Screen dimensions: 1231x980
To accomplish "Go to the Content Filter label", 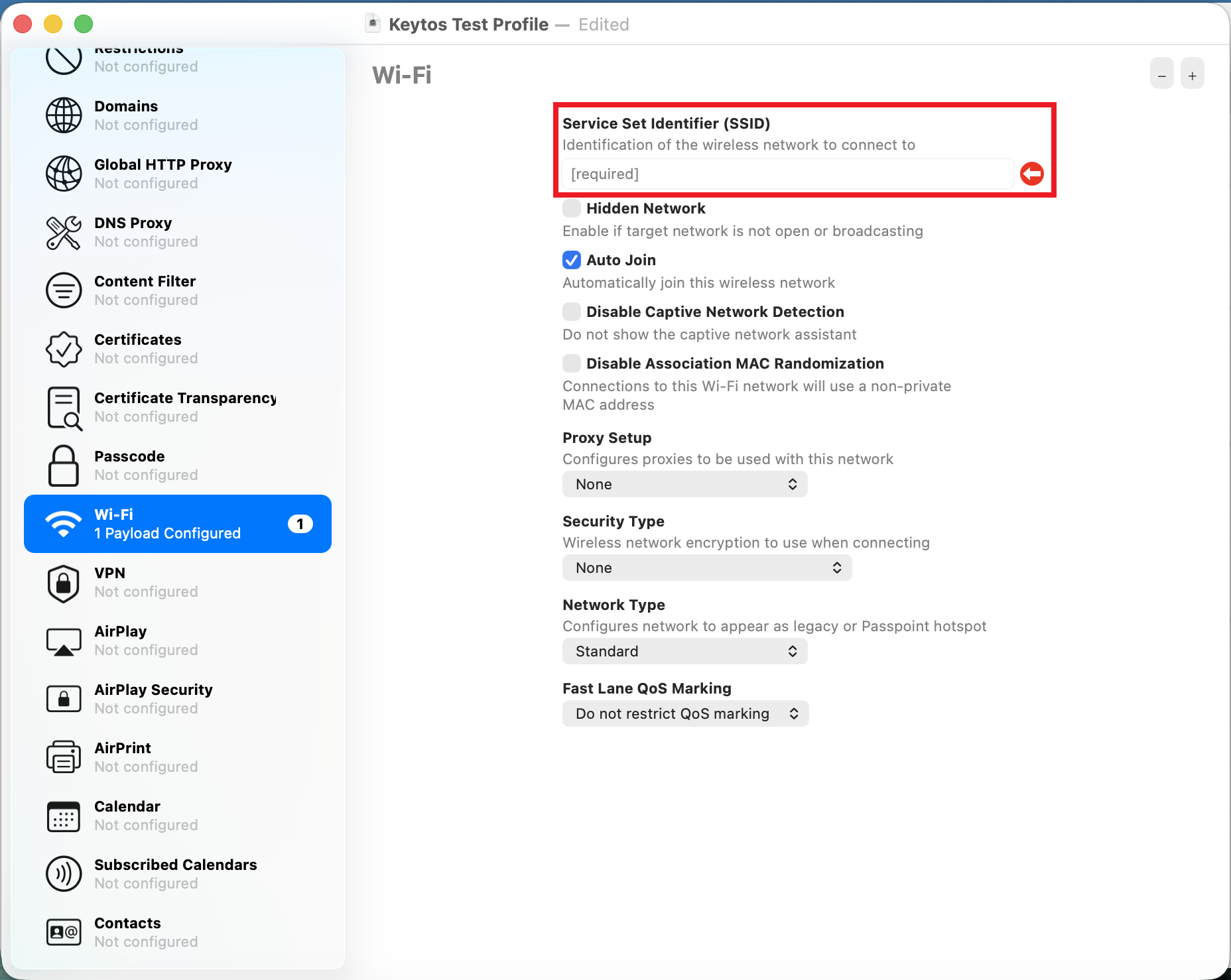I will tap(145, 281).
